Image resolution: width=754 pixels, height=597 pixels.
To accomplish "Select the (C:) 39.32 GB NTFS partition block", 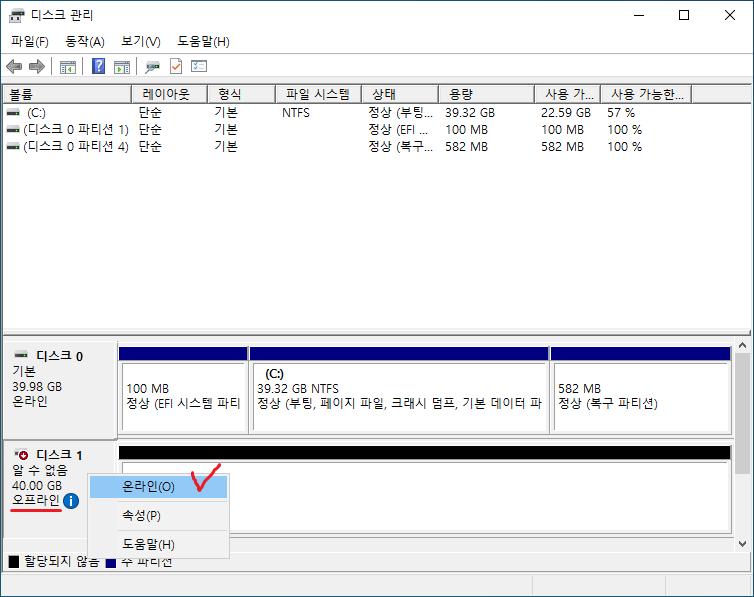I will tap(399, 390).
